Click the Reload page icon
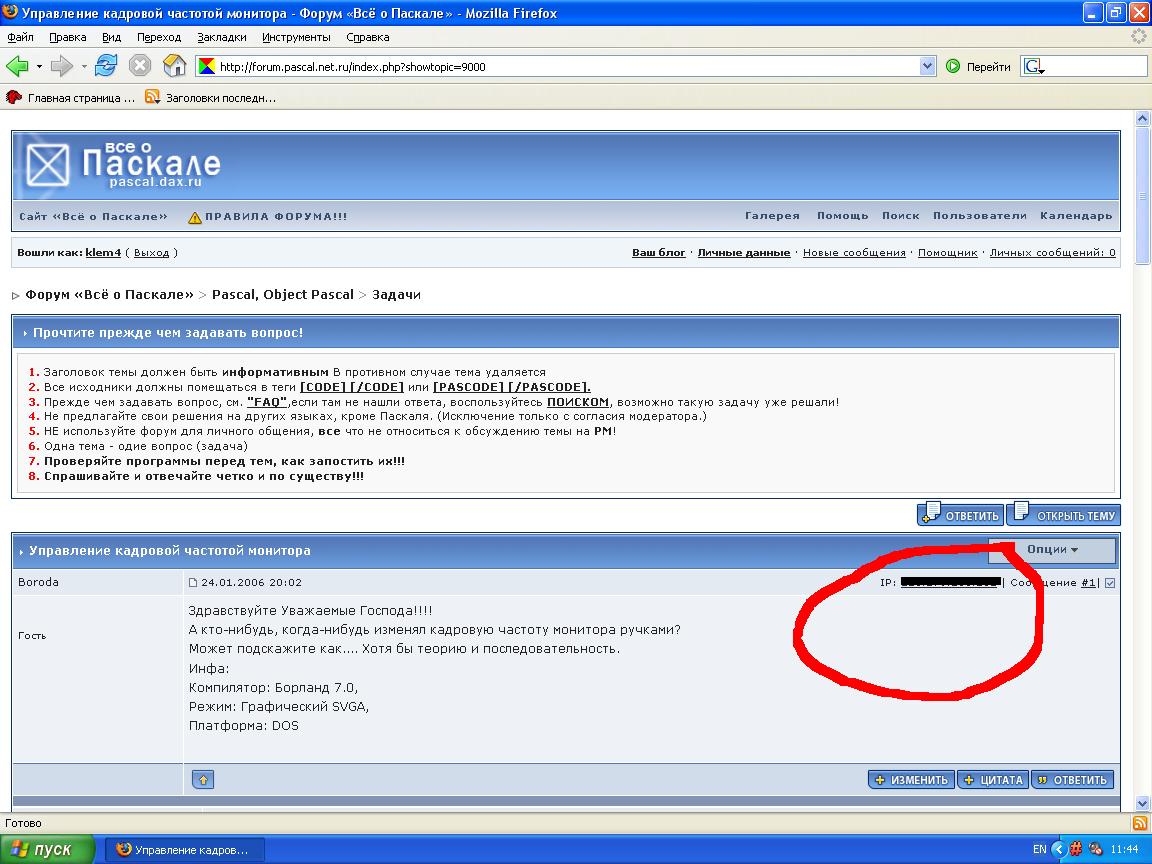Viewport: 1152px width, 864px height. click(x=106, y=66)
